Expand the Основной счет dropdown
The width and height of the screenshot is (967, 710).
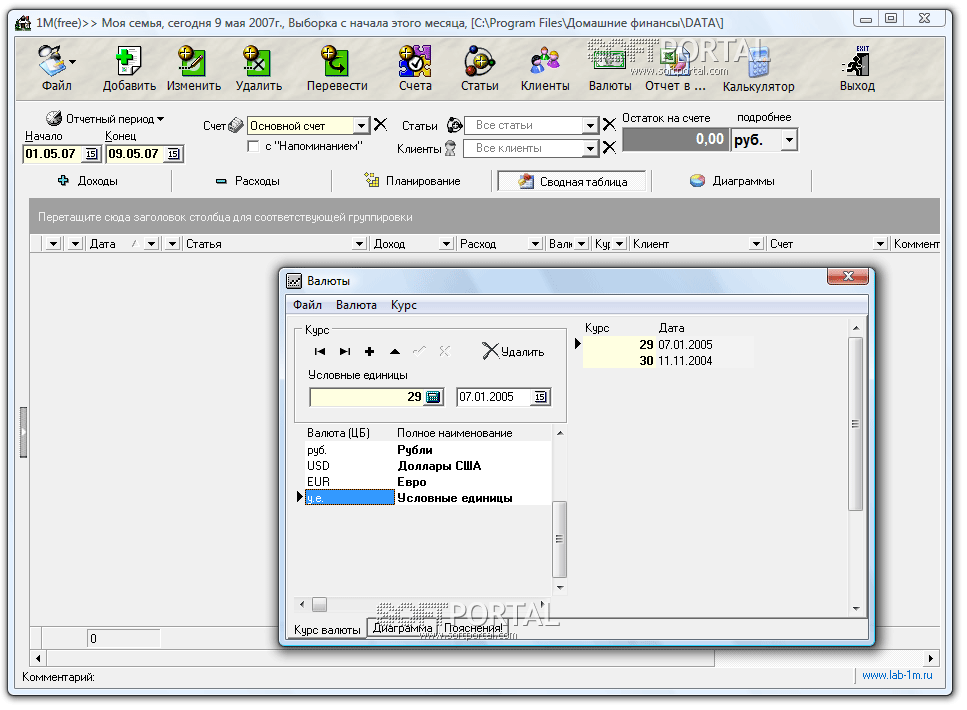tap(362, 125)
